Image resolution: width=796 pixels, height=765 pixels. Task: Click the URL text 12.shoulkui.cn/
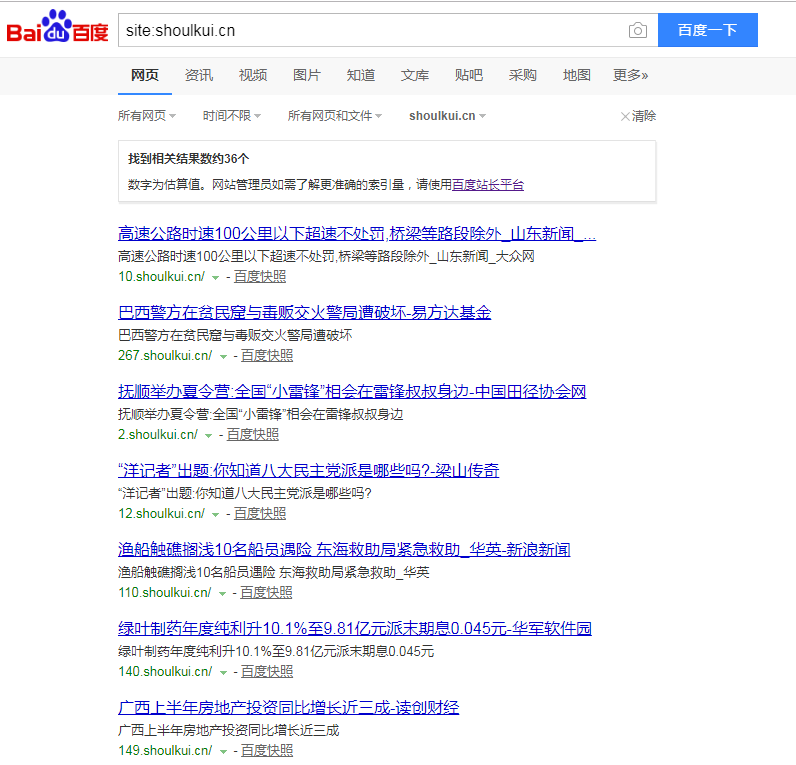tap(161, 514)
